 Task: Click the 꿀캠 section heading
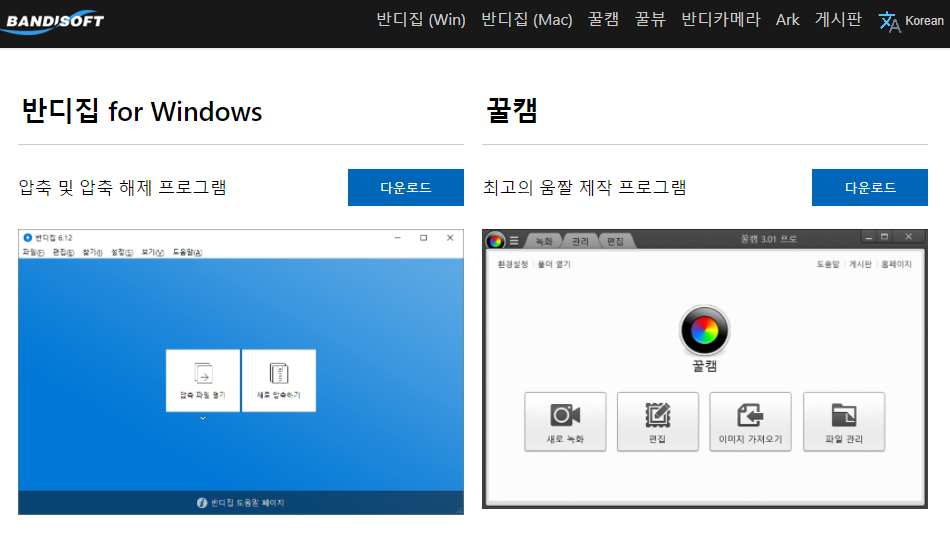pos(512,111)
